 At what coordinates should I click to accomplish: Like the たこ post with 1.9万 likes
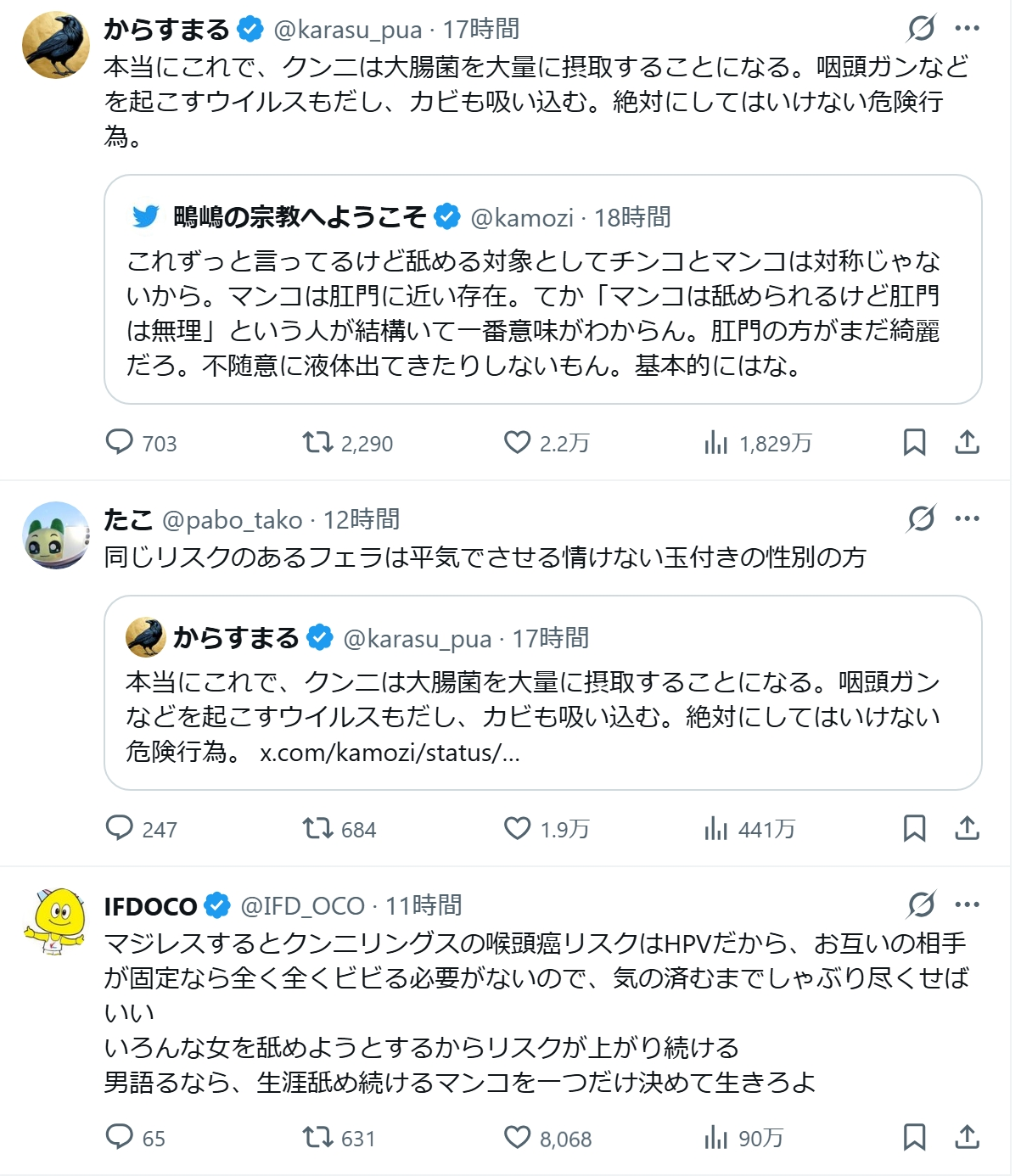click(x=517, y=828)
